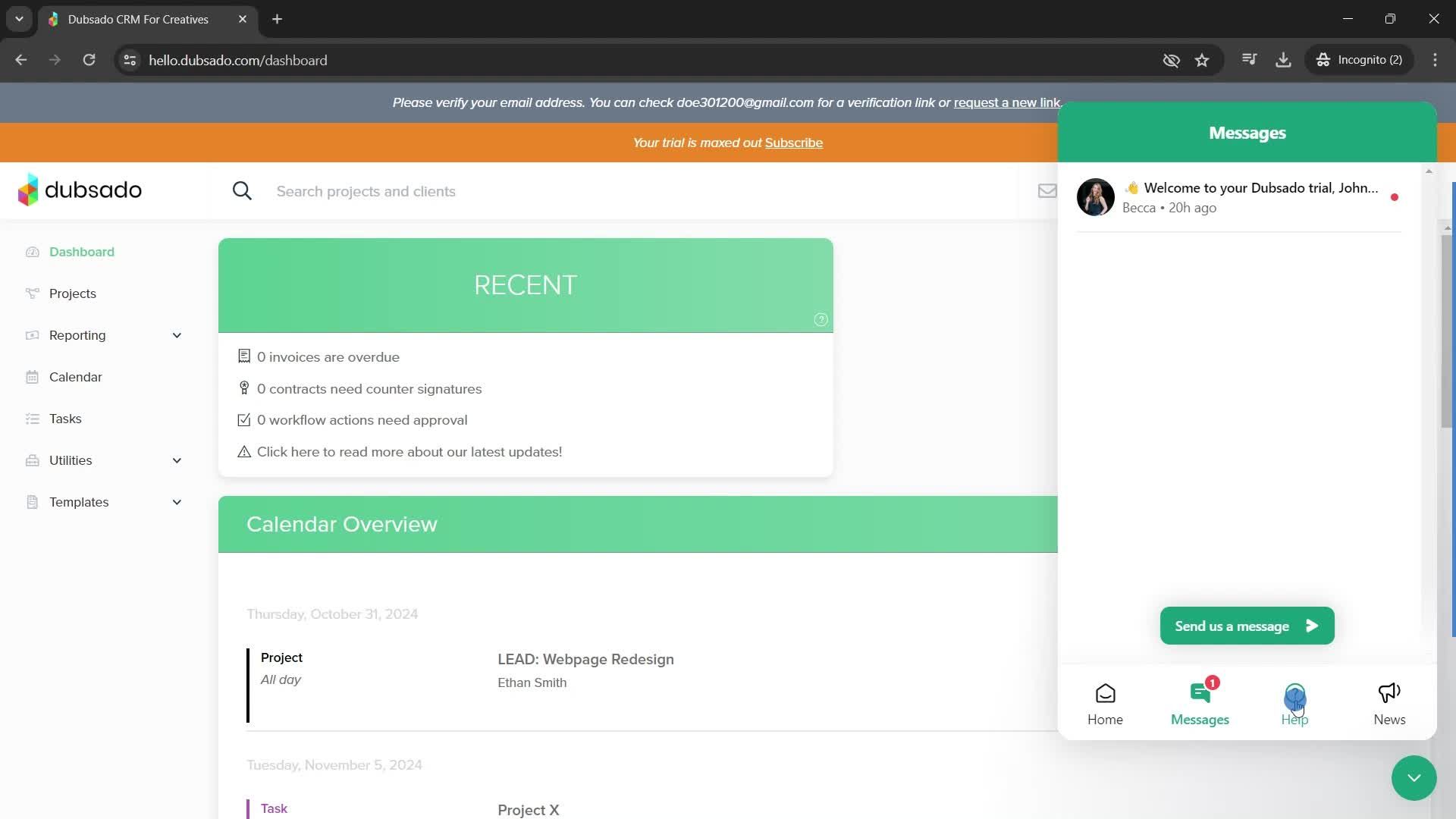
Task: Click the Projects icon in sidebar
Action: [x=32, y=293]
